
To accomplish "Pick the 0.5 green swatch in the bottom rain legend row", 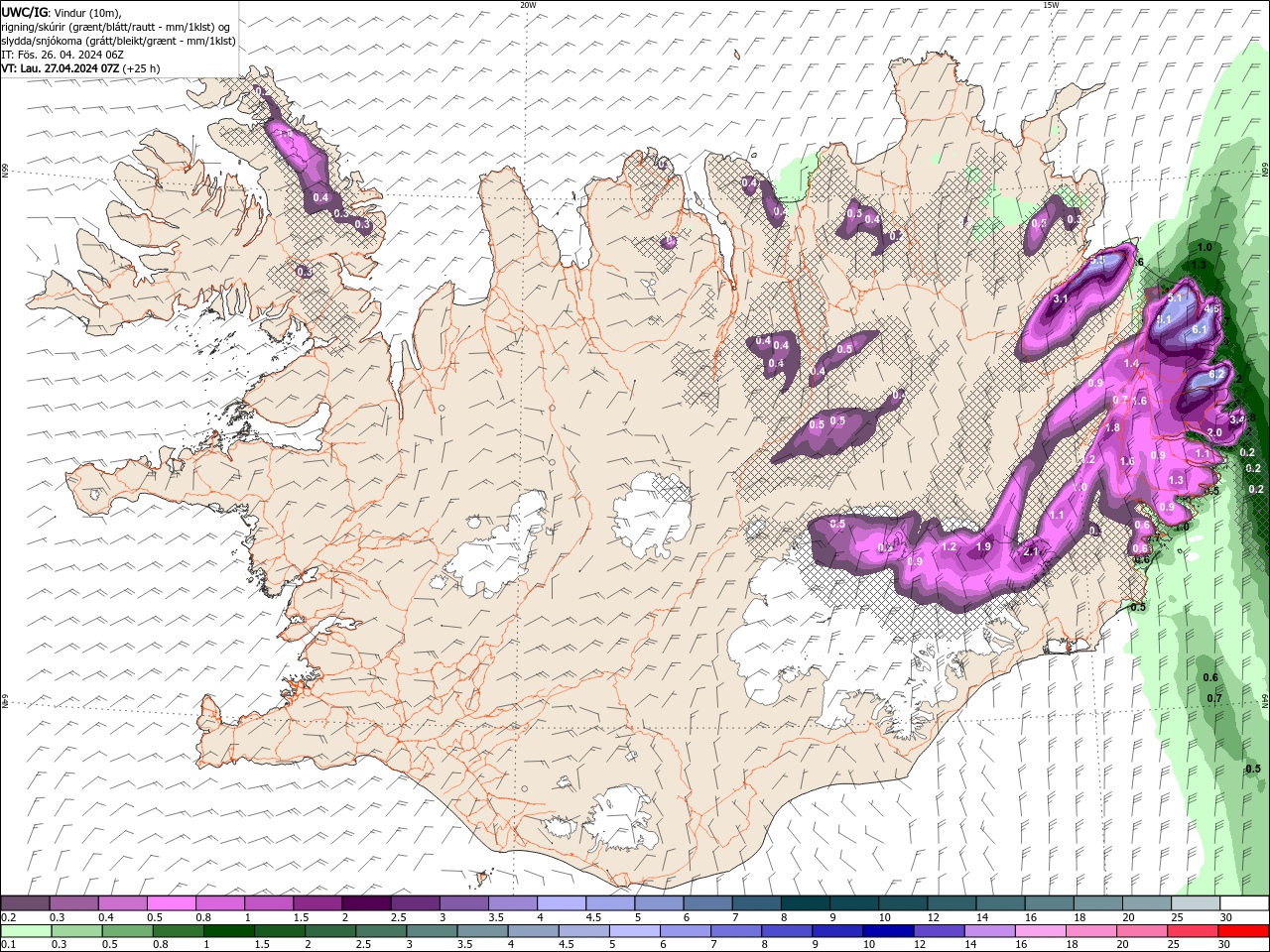I will pos(128,931).
